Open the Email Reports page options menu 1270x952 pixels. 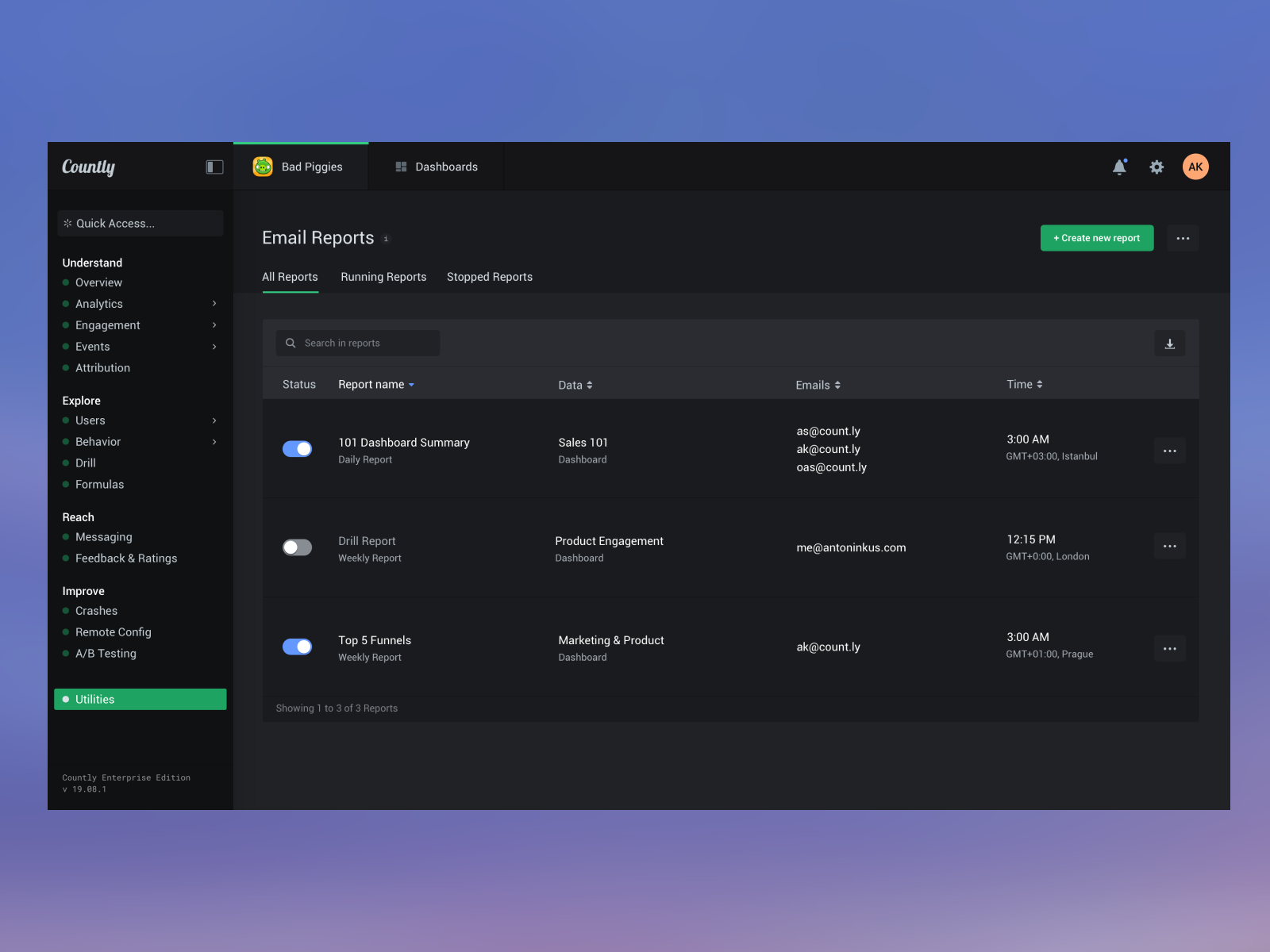(x=1183, y=238)
